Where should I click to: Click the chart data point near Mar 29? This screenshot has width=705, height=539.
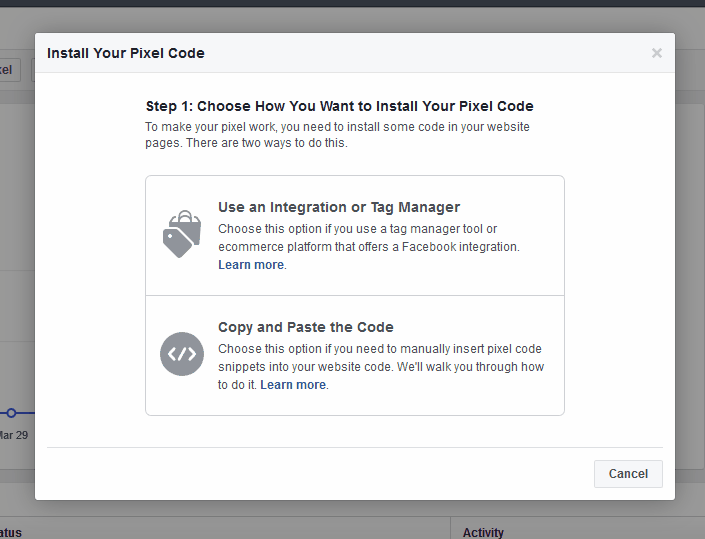[x=11, y=413]
